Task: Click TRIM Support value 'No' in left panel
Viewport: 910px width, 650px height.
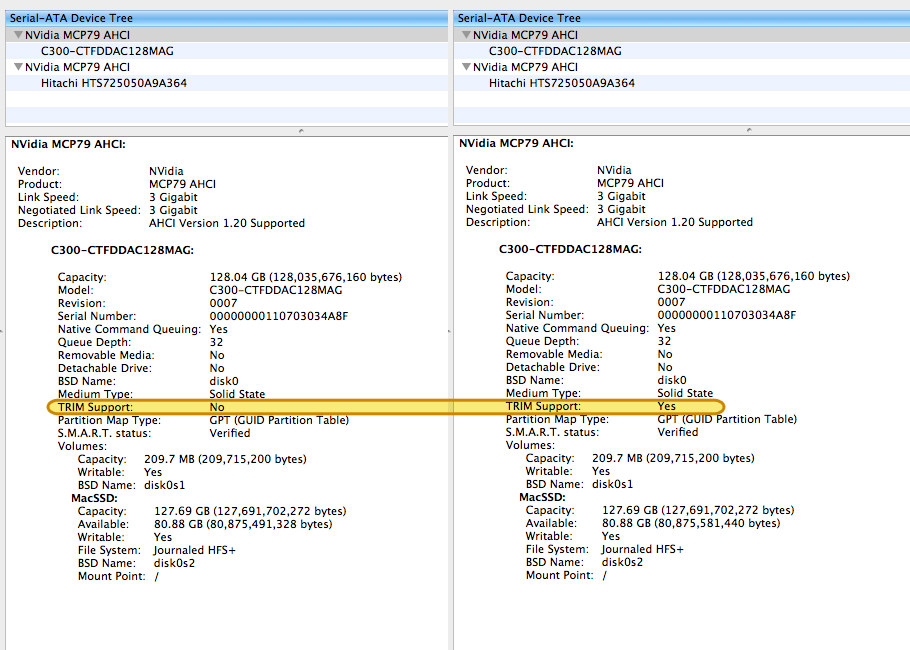Action: pyautogui.click(x=217, y=407)
